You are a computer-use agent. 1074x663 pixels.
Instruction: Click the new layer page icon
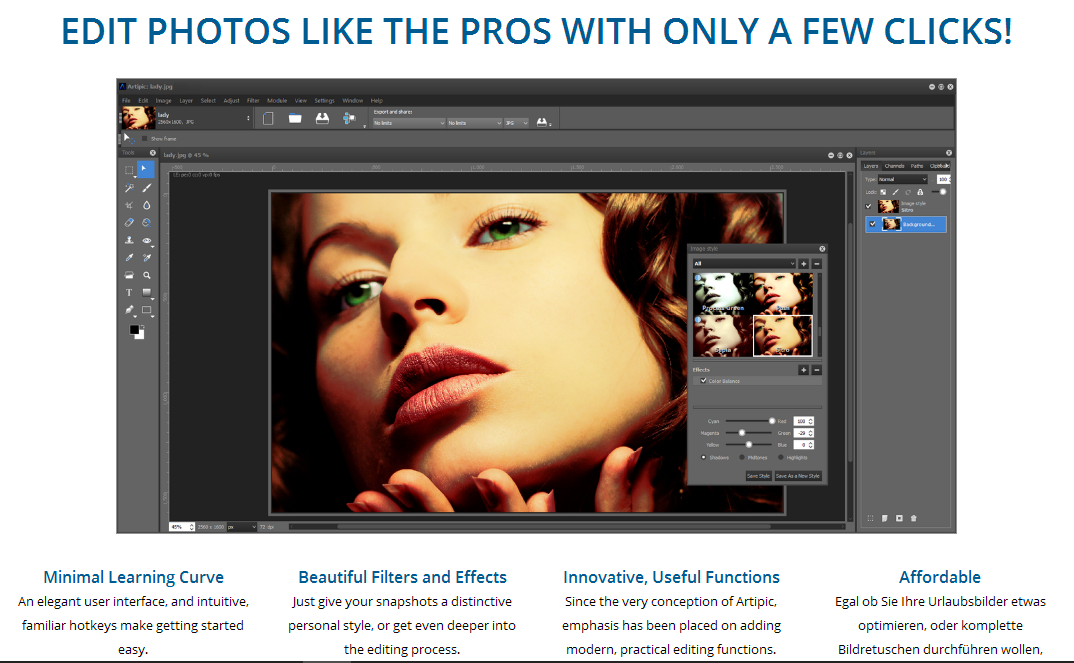click(884, 518)
